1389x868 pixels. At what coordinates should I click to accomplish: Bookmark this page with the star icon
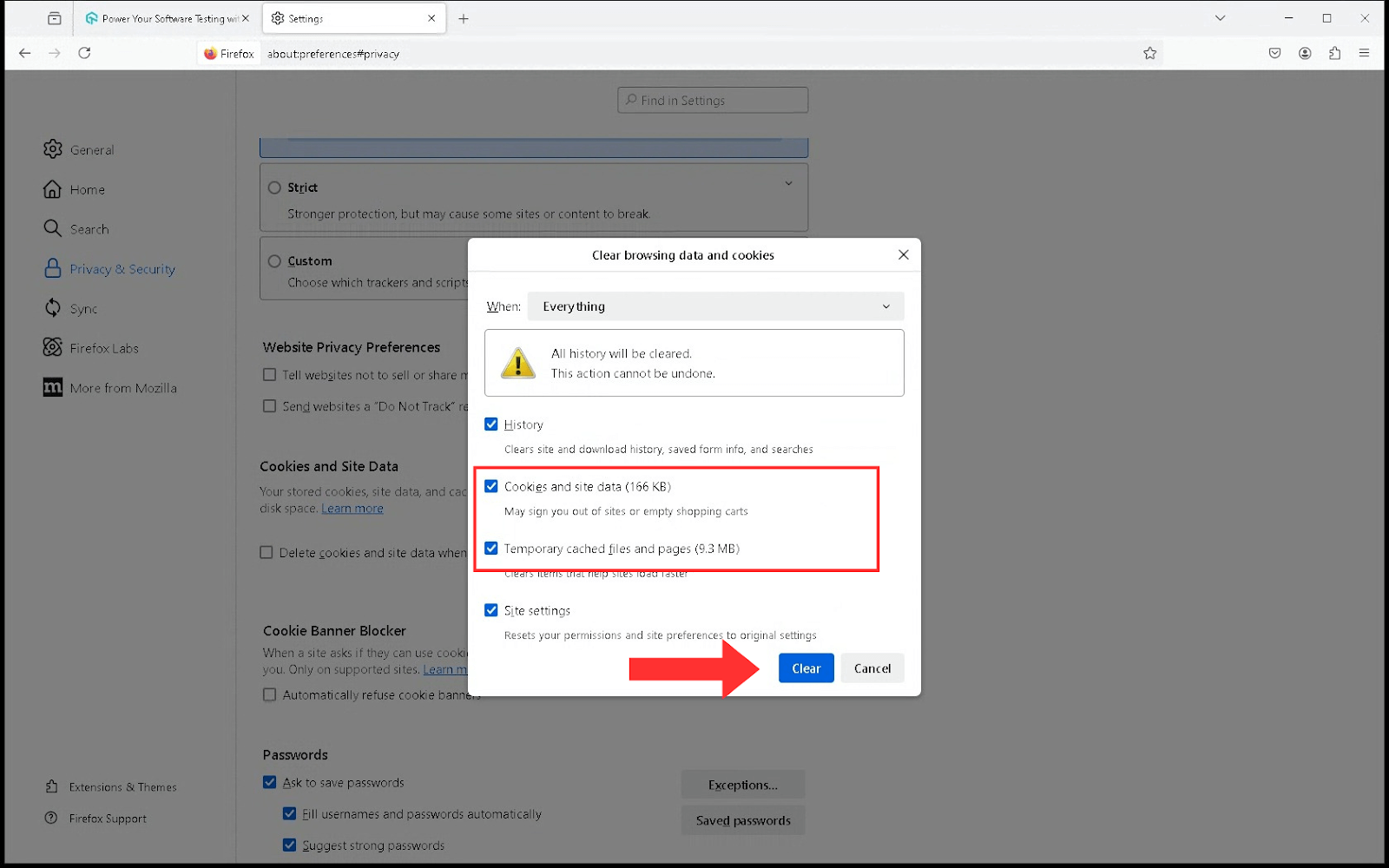(x=1150, y=53)
